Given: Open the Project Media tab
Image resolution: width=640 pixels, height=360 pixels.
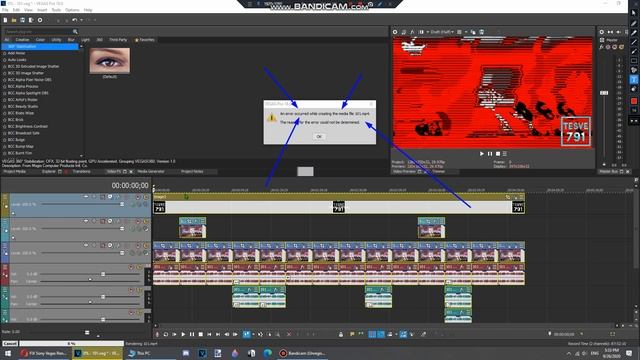Looking at the screenshot, I should point(15,171).
